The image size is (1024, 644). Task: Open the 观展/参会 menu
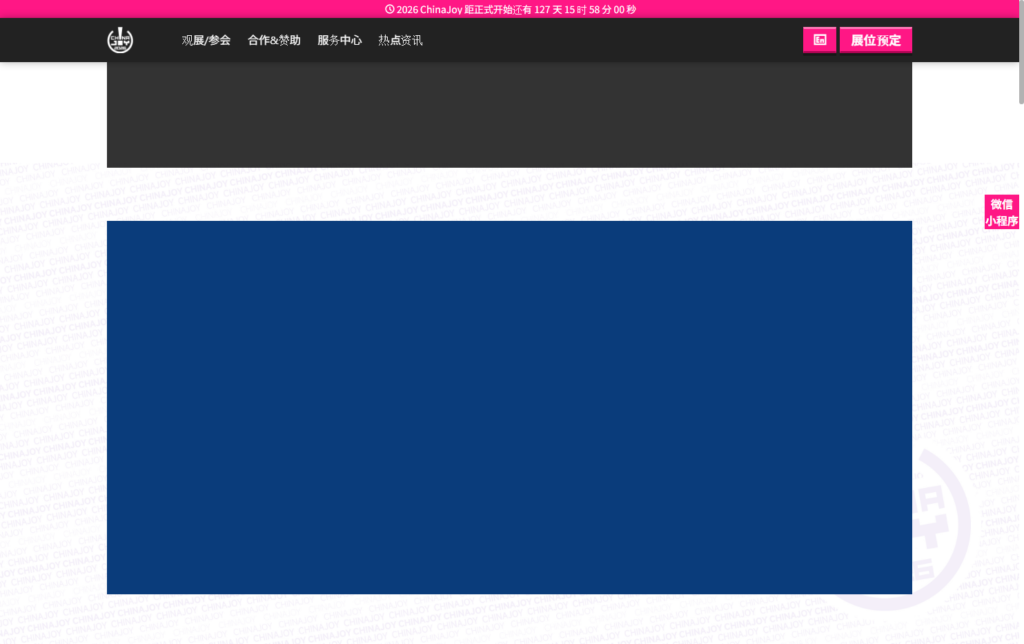coord(206,41)
